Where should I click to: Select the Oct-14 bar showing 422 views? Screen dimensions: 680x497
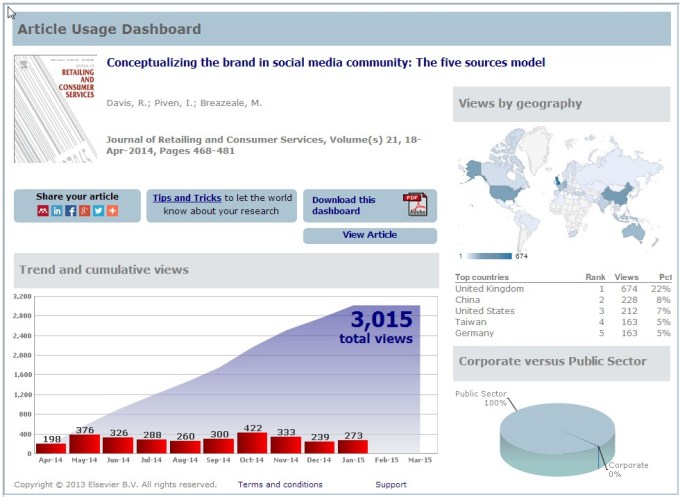252,442
